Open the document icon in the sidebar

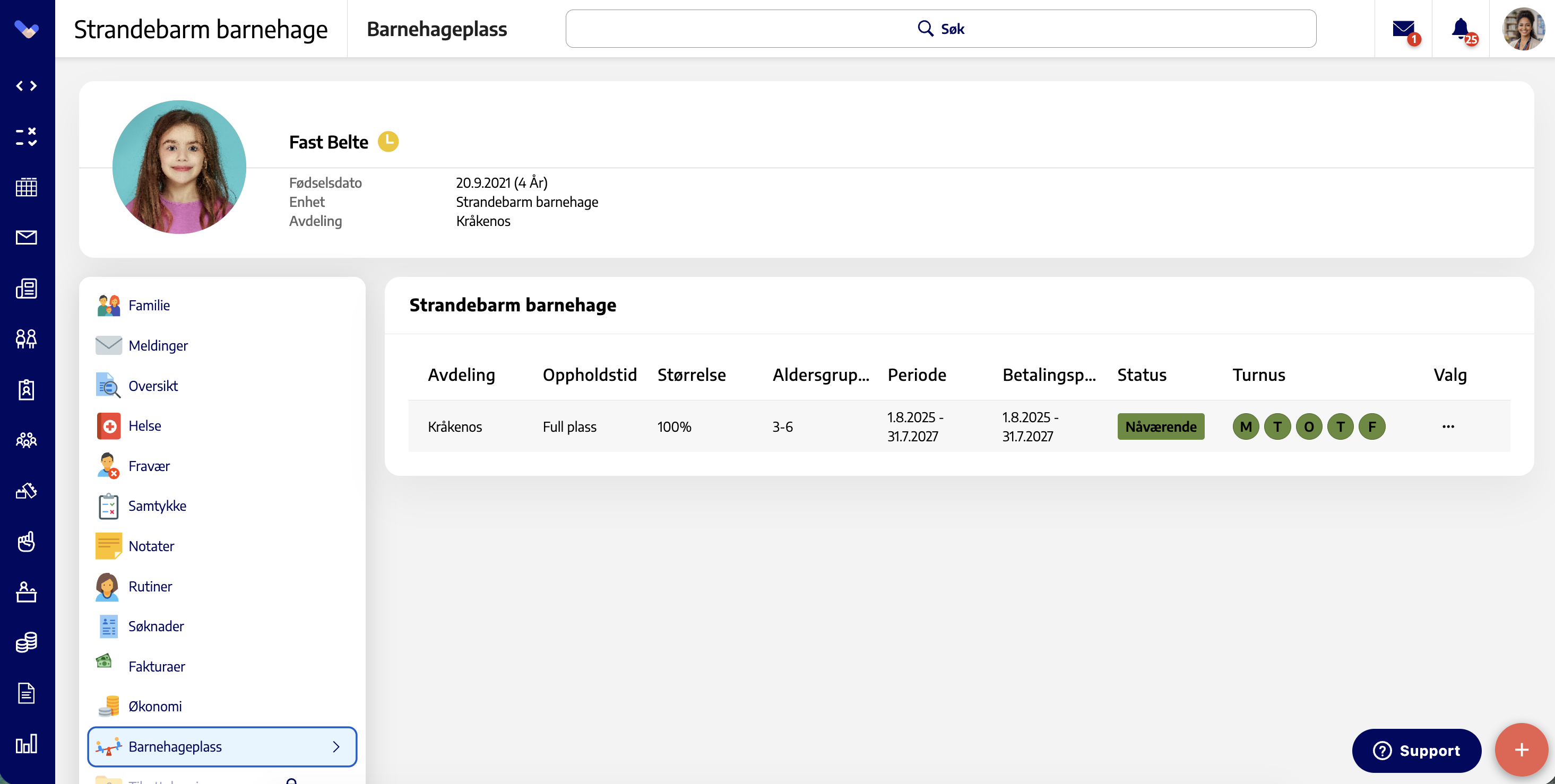pos(27,693)
